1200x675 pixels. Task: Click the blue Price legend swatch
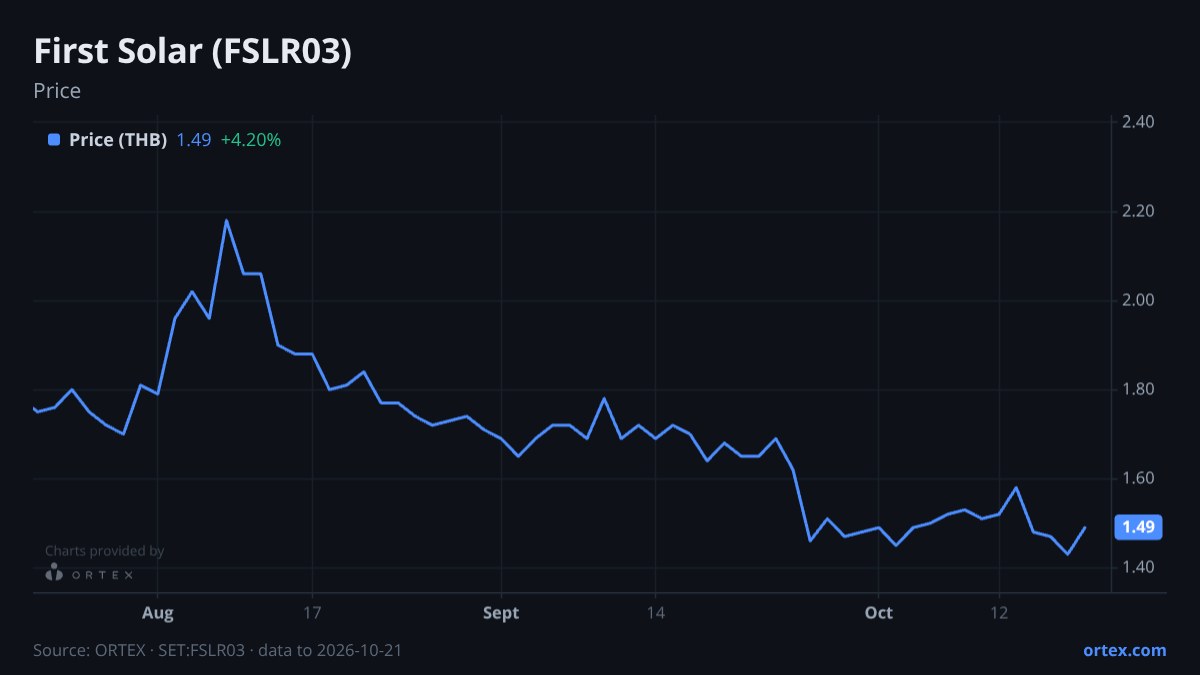[54, 140]
